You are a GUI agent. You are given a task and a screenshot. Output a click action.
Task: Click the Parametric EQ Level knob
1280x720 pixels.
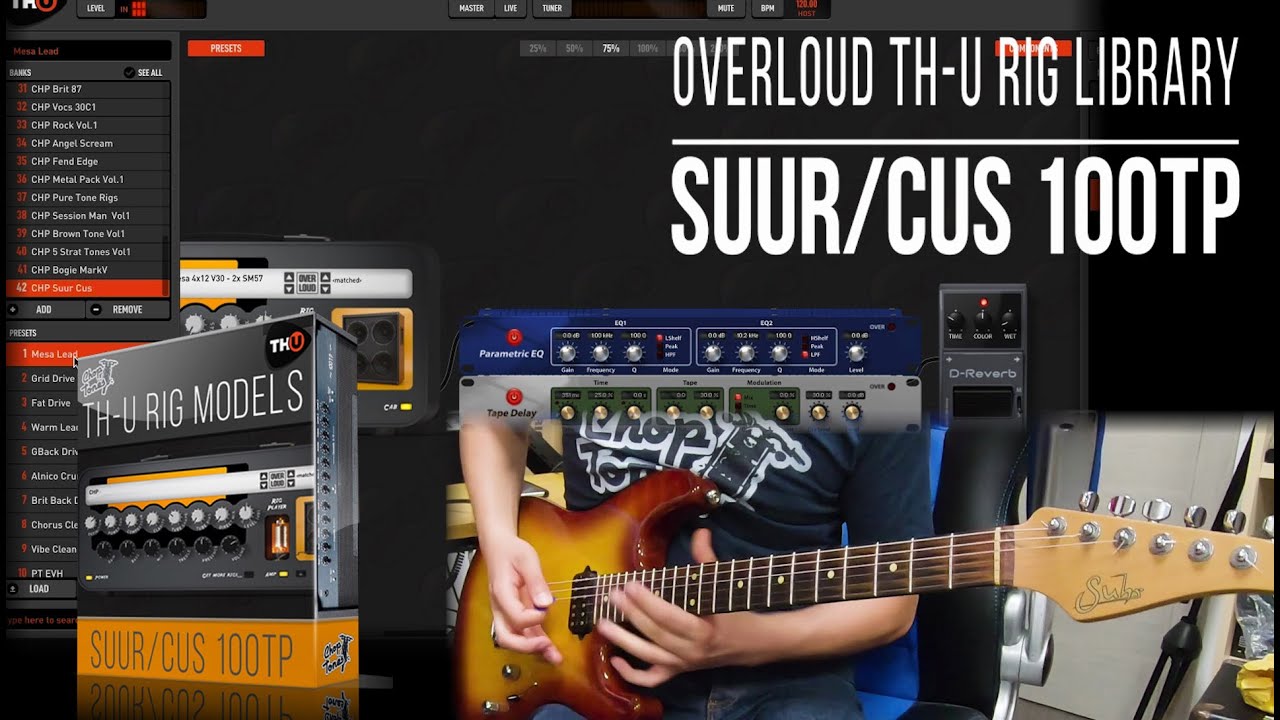coord(856,352)
